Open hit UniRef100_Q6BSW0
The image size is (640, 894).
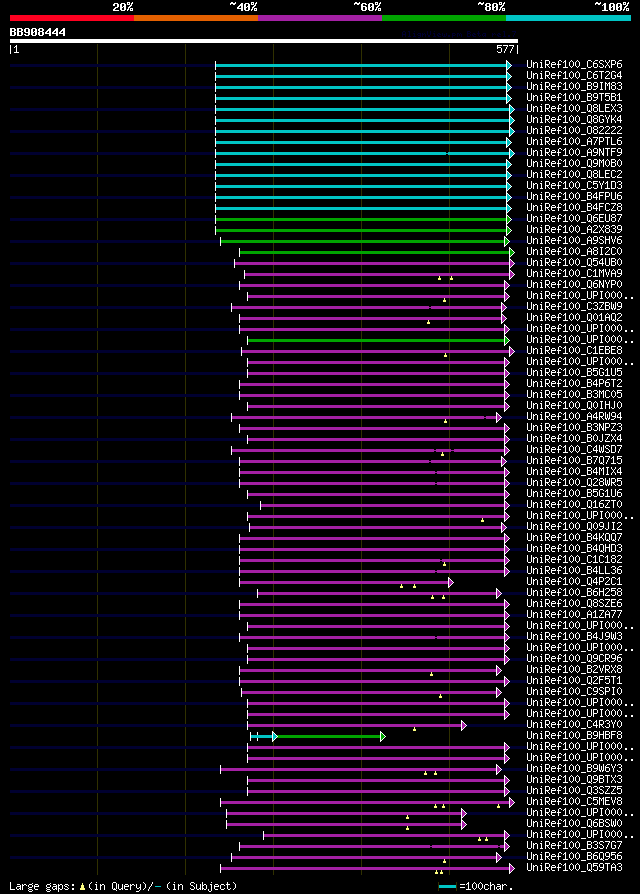pos(574,823)
